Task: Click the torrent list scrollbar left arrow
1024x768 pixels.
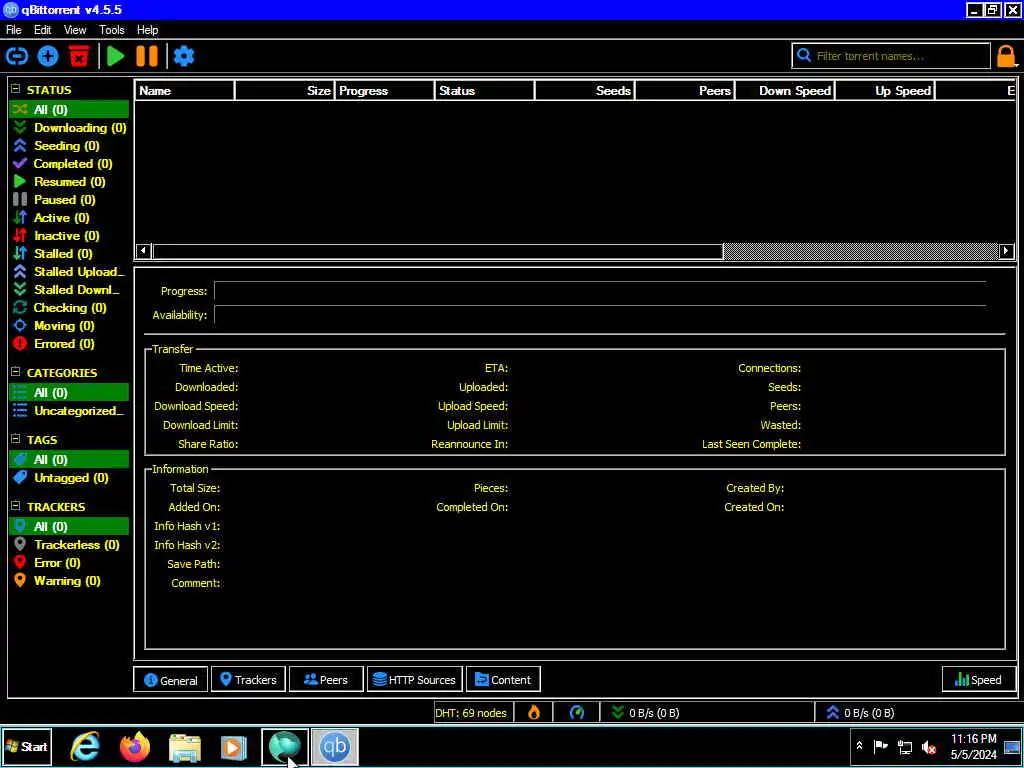Action: pos(144,251)
